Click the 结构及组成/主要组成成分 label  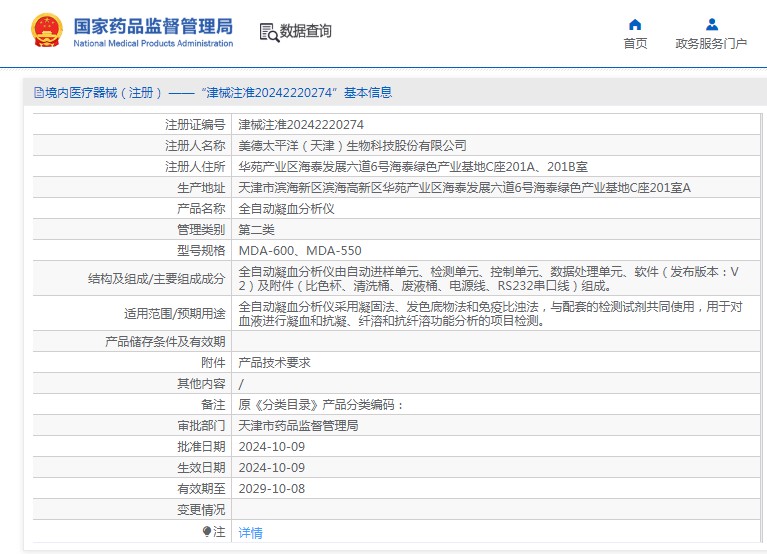coord(157,279)
